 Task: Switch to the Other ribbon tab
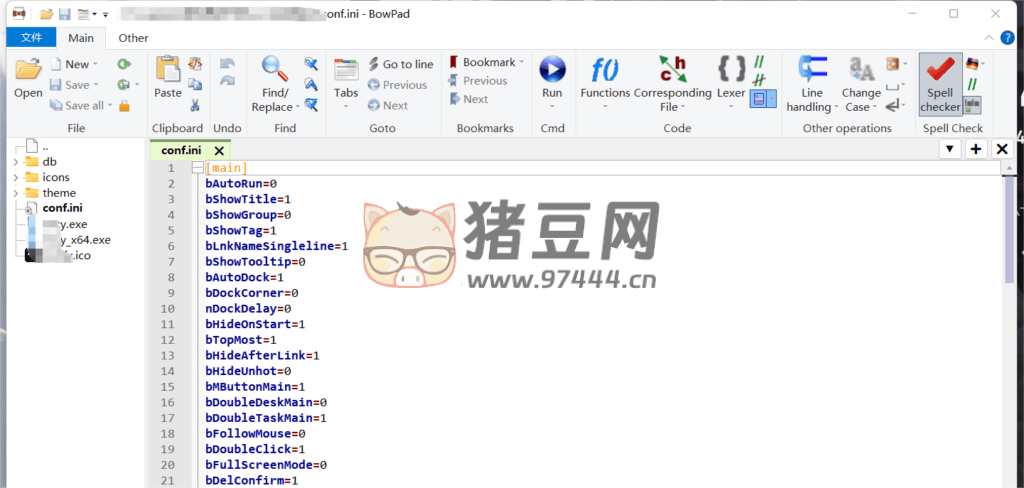(x=133, y=38)
